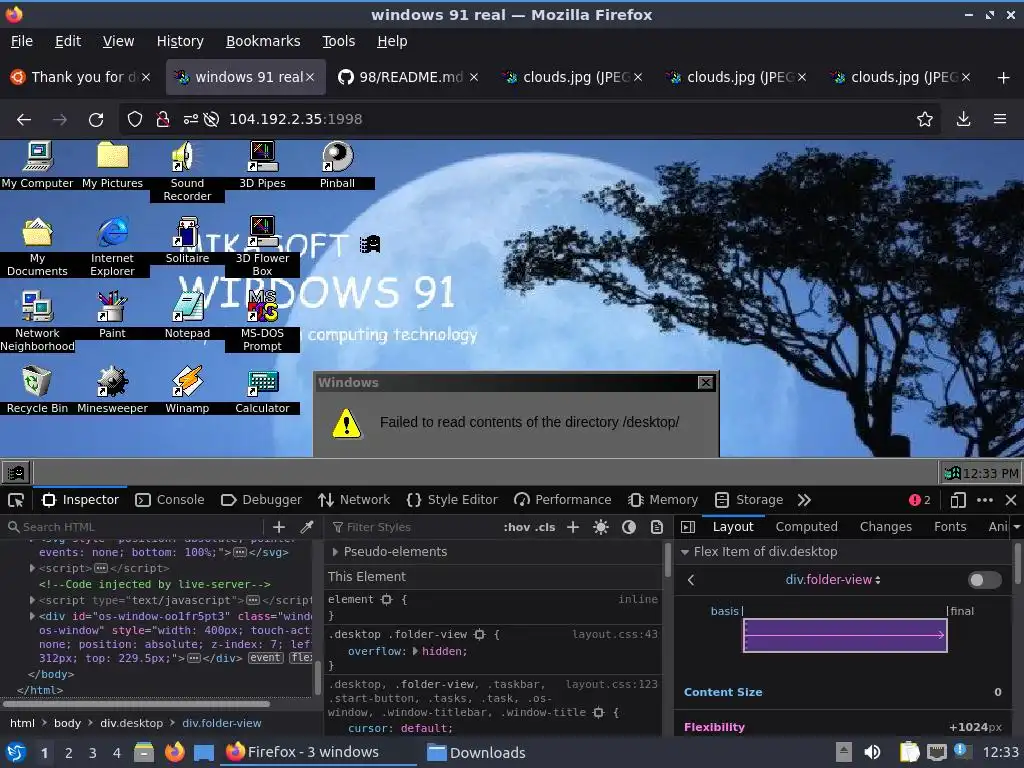This screenshot has width=1024, height=768.
Task: Open sidebar tabs overflow dropdown
Action: coord(1016,527)
